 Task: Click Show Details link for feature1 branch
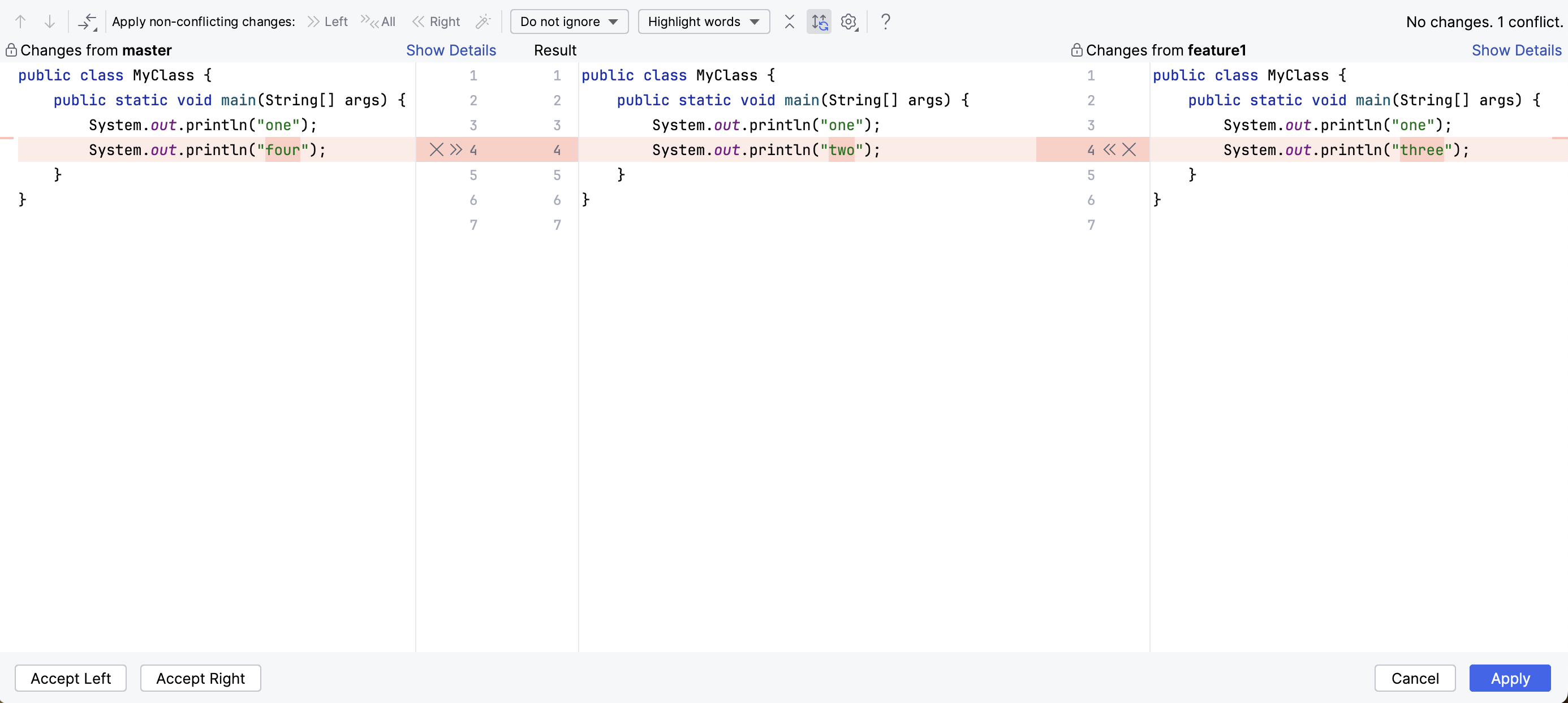click(x=1517, y=49)
